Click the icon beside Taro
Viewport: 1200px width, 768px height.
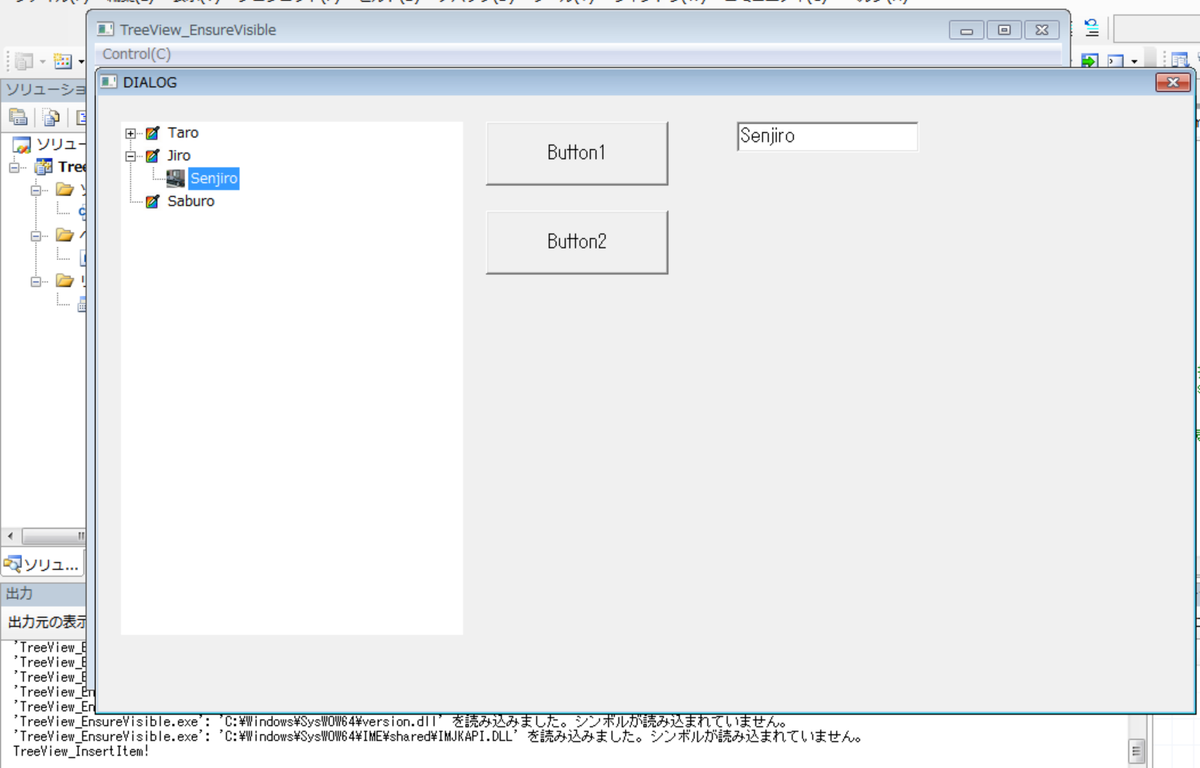click(x=153, y=133)
